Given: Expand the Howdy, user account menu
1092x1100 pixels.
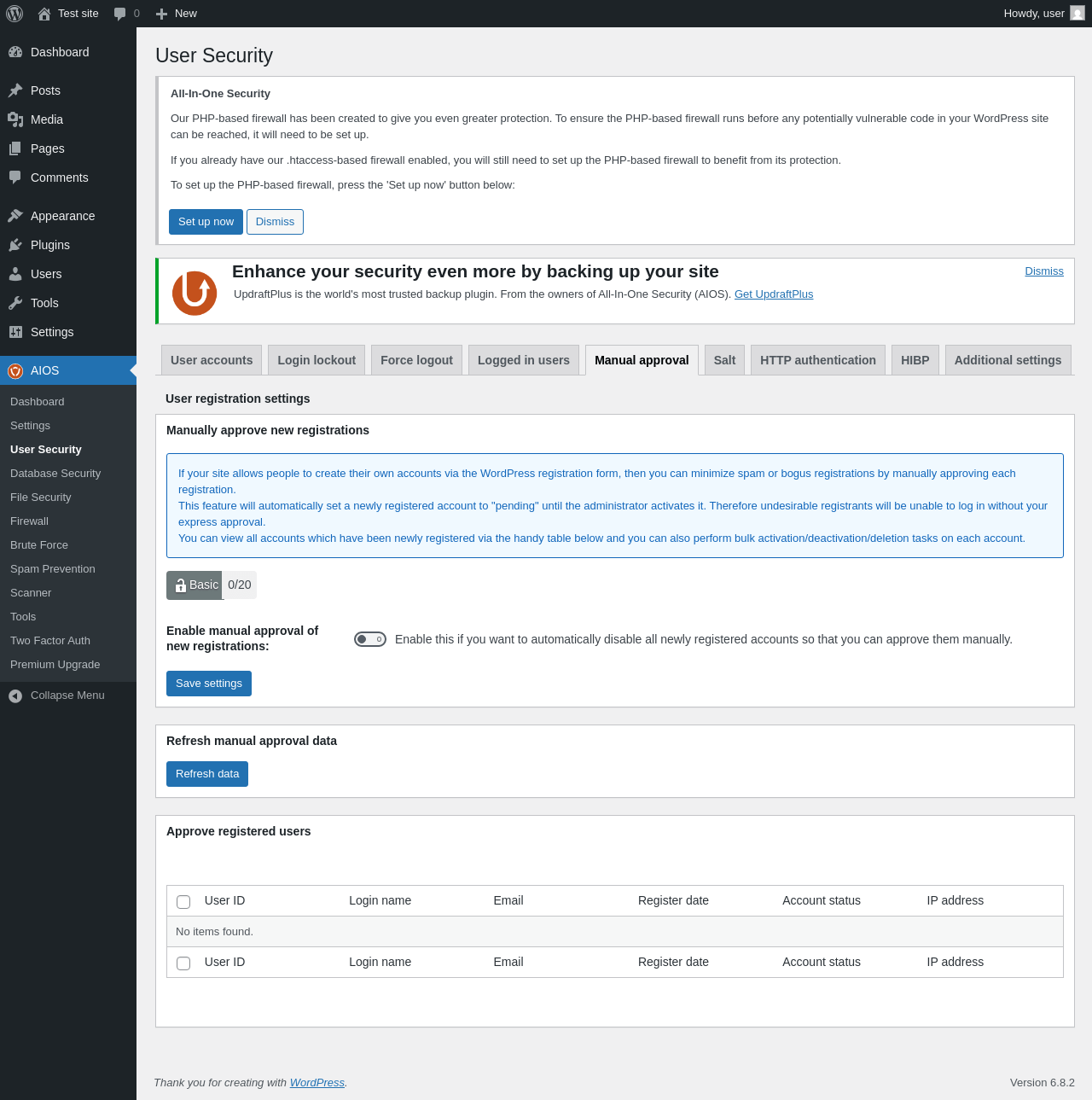Looking at the screenshot, I should click(1044, 14).
